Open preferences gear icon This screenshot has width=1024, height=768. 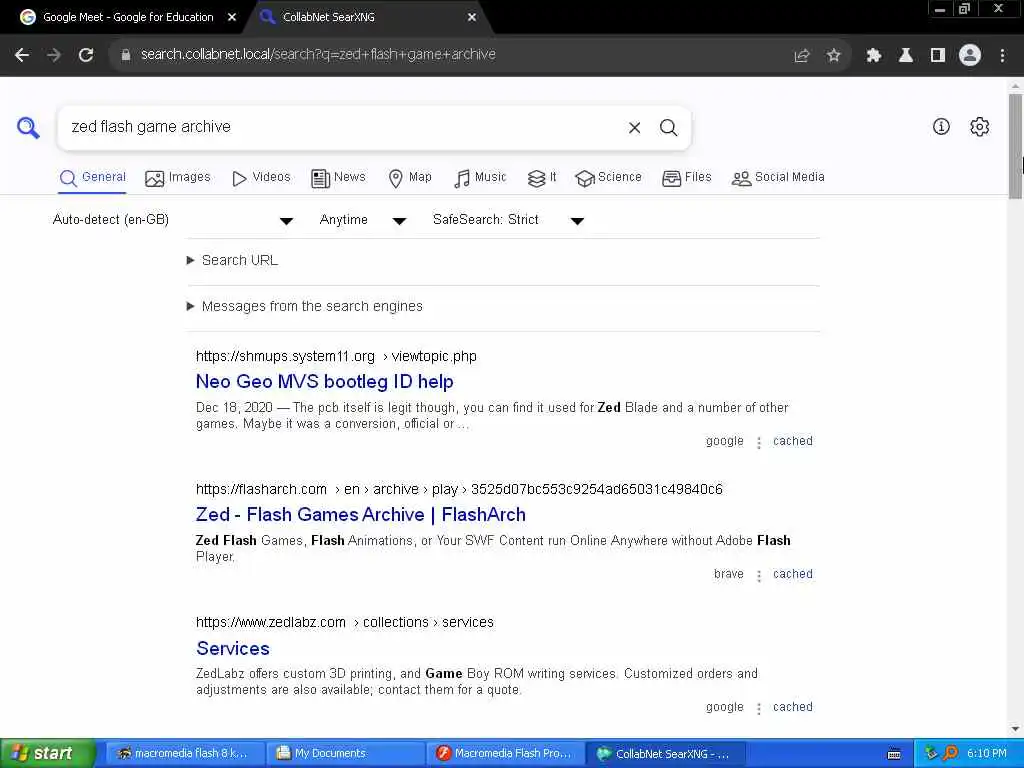tap(979, 127)
